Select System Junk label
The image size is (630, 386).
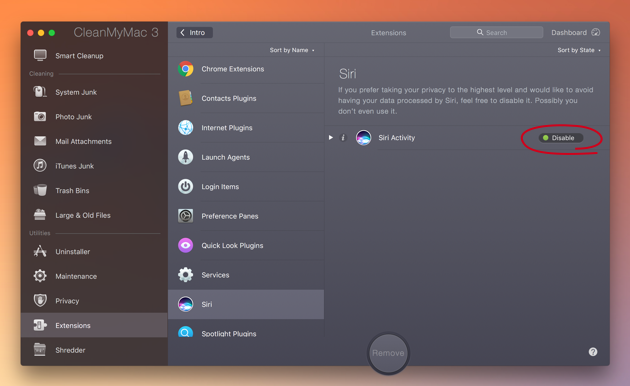[76, 92]
